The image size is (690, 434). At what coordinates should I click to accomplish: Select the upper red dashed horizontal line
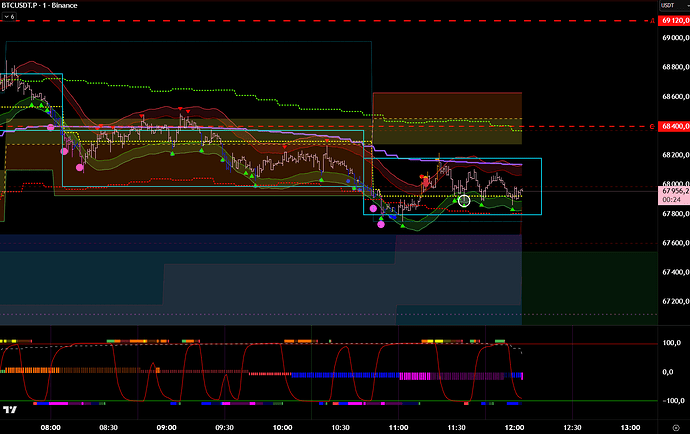300,20
